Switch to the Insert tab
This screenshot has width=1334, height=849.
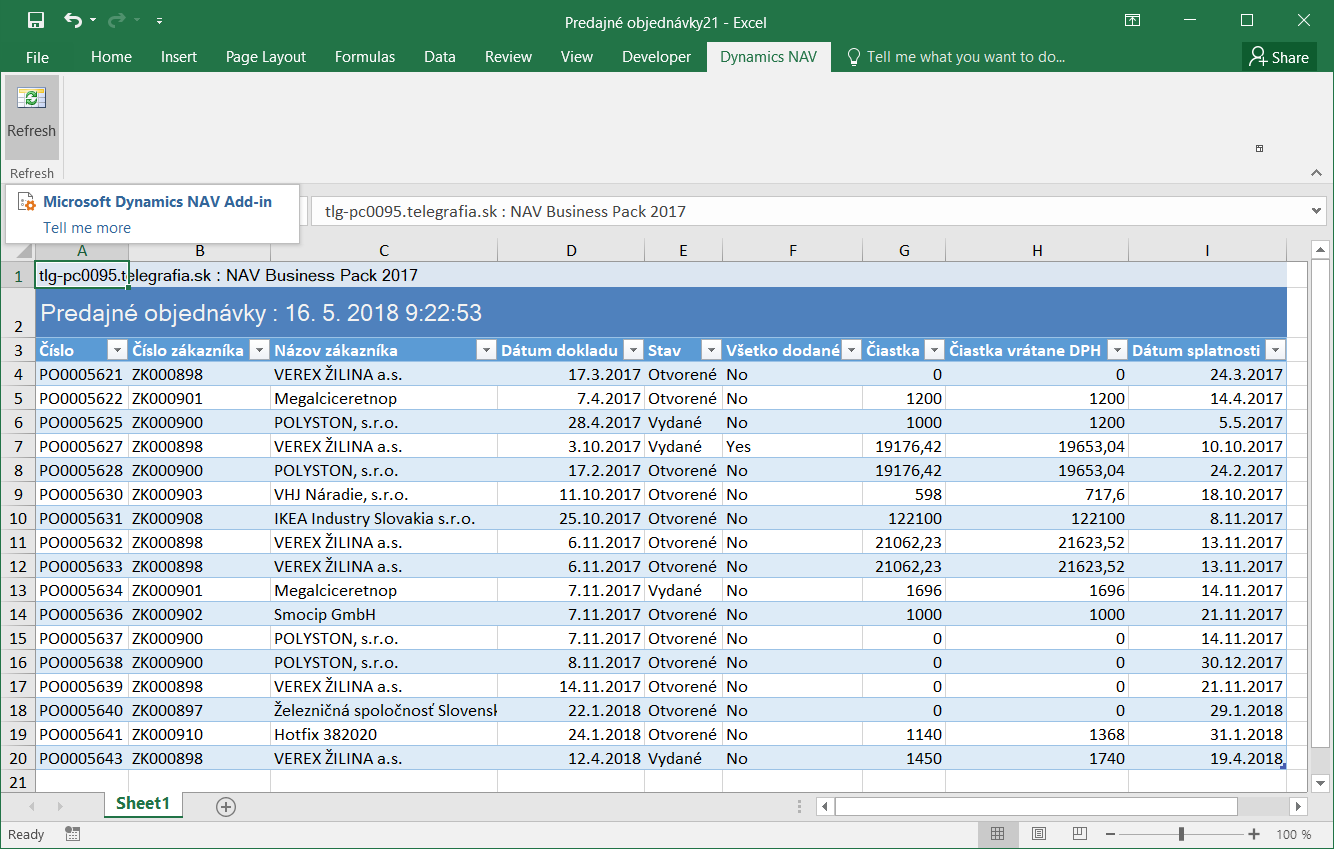(x=179, y=57)
